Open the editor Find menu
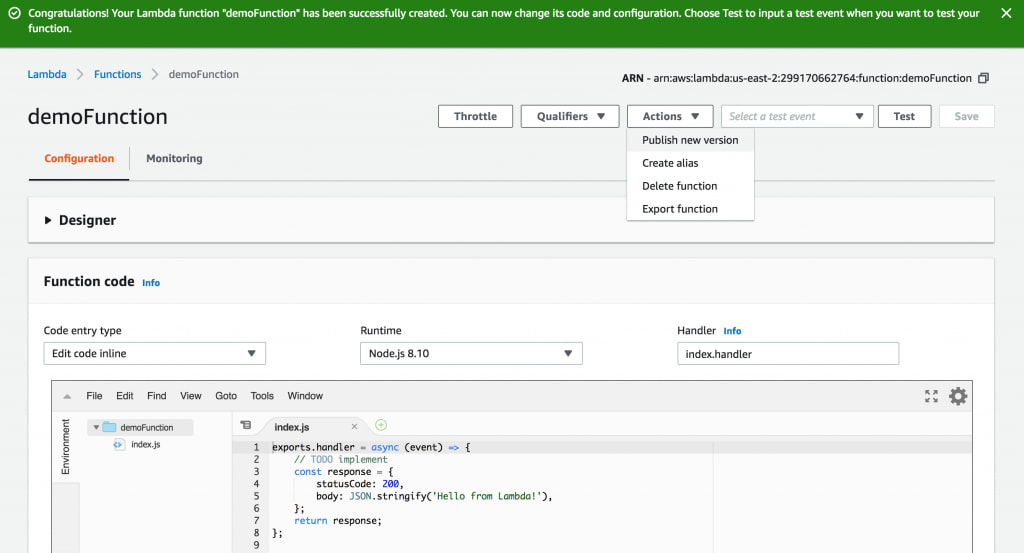The height and width of the screenshot is (553, 1024). pos(157,396)
